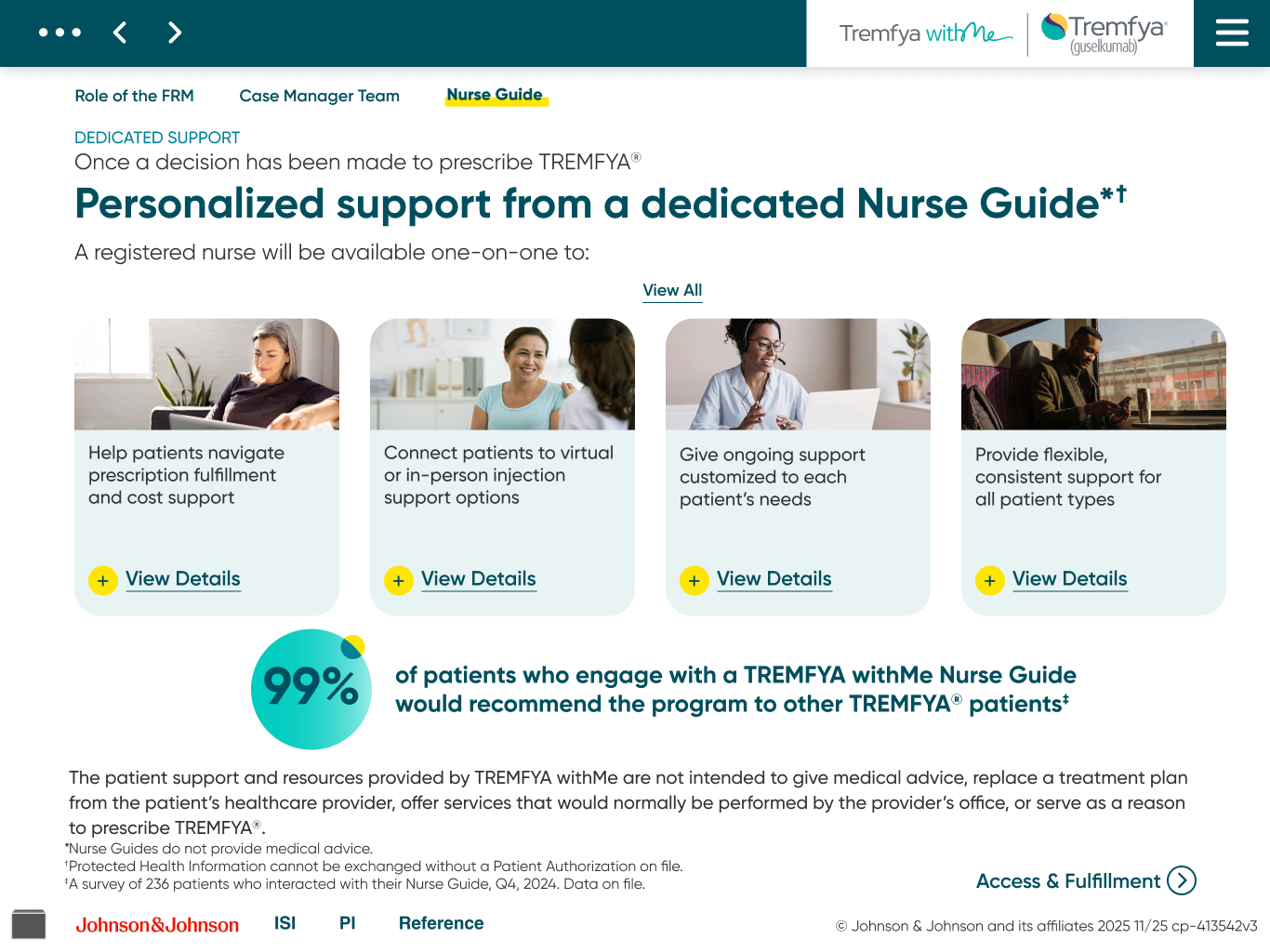This screenshot has width=1270, height=952.
Task: Click plus icon for prescription fulfillment card
Action: (103, 581)
